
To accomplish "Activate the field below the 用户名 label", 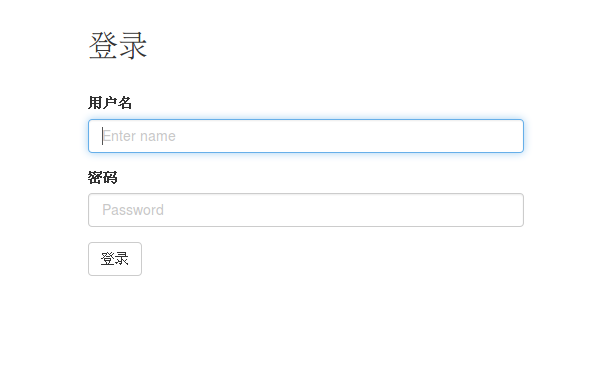I will tap(306, 136).
